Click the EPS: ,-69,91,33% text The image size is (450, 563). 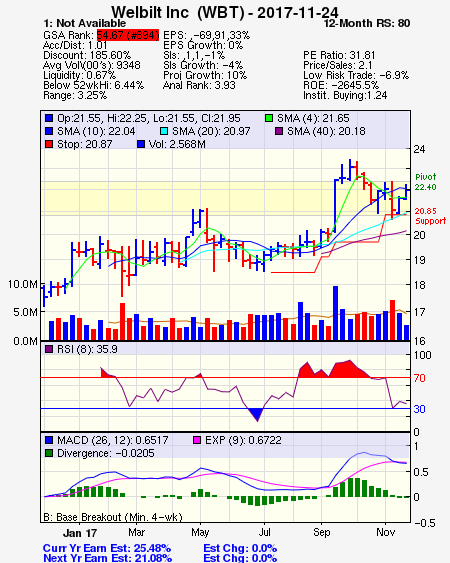(207, 35)
